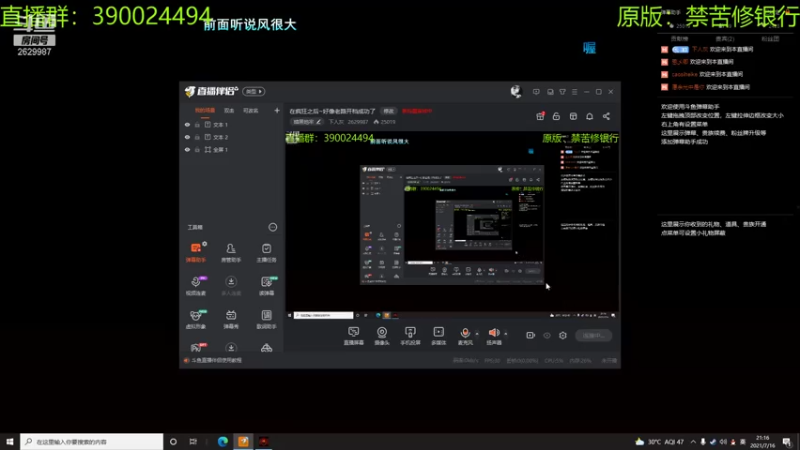800x450 pixels.
Task: Open the 视频连麦 video co-stream tool
Action: [x=196, y=286]
